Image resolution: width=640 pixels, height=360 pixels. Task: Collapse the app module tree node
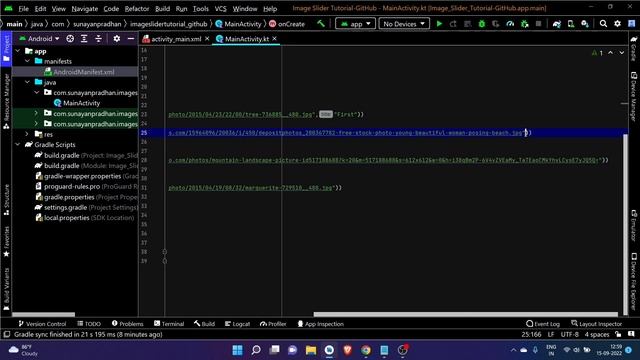[18, 51]
